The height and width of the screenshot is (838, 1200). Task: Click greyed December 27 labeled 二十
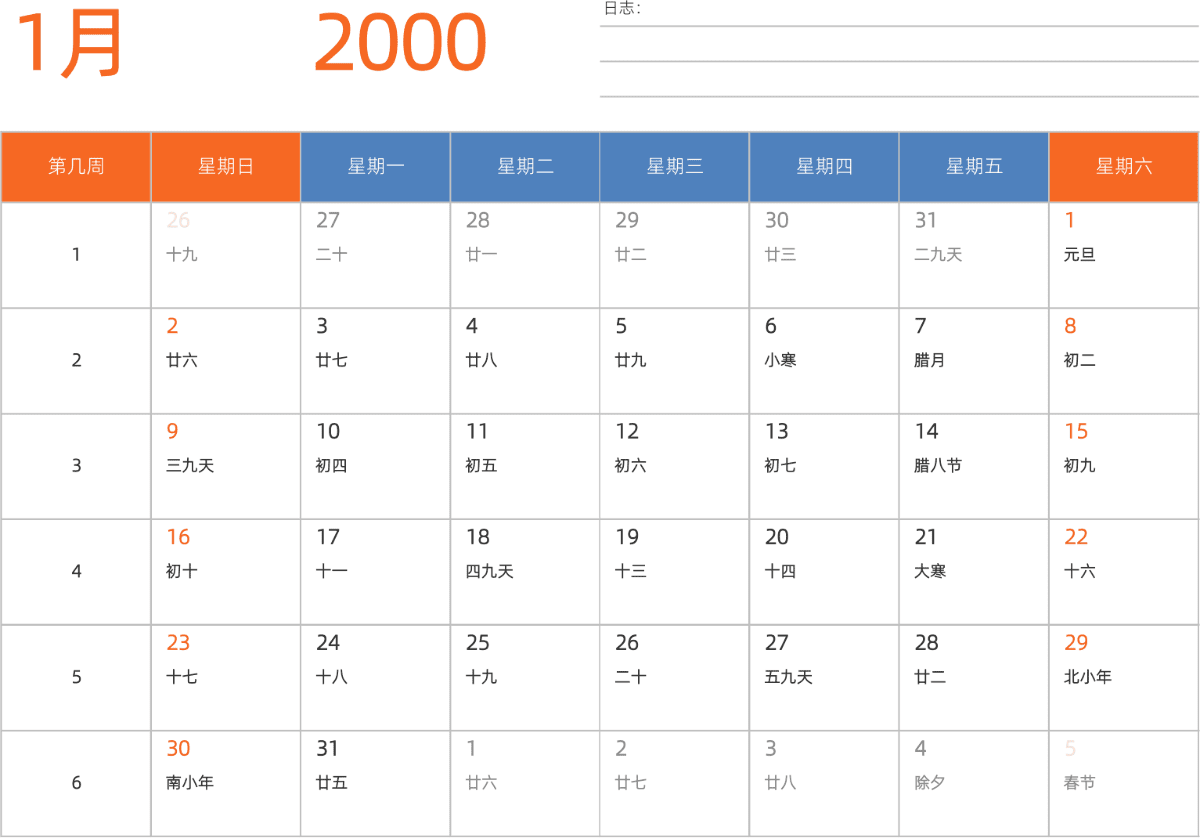tap(376, 255)
